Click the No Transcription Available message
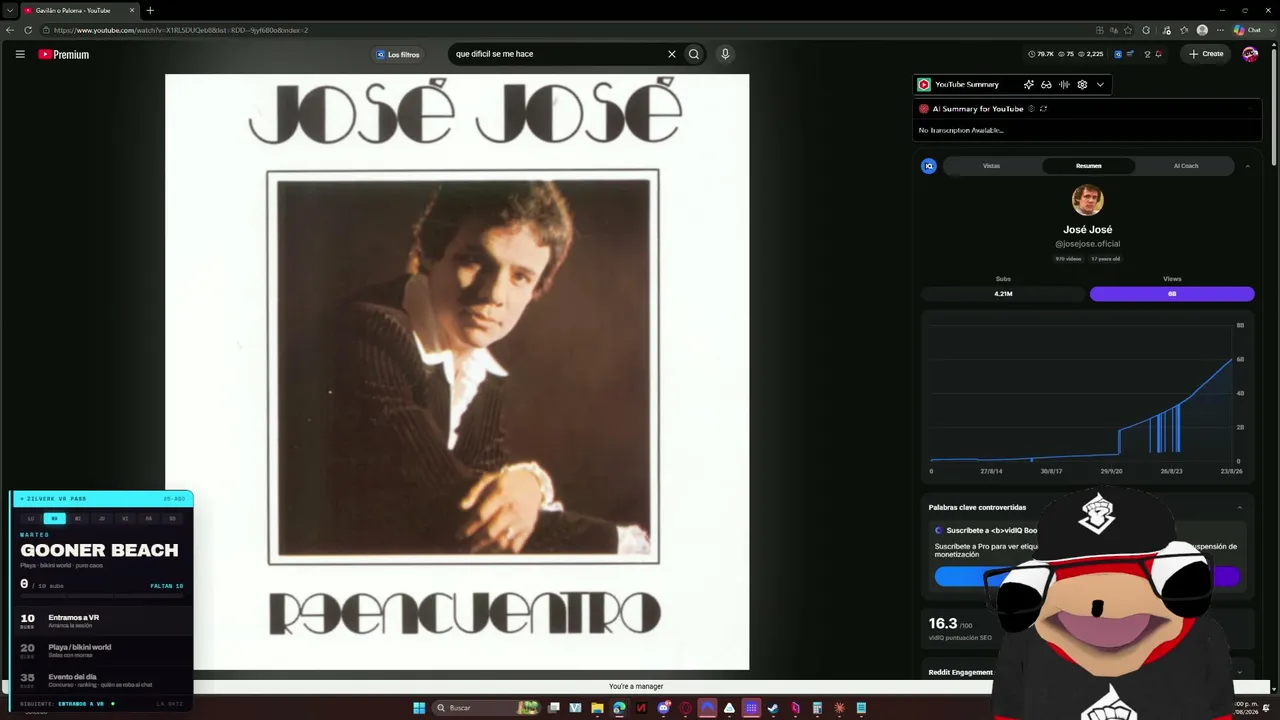Screen dimensions: 1280x720 pyautogui.click(x=961, y=130)
